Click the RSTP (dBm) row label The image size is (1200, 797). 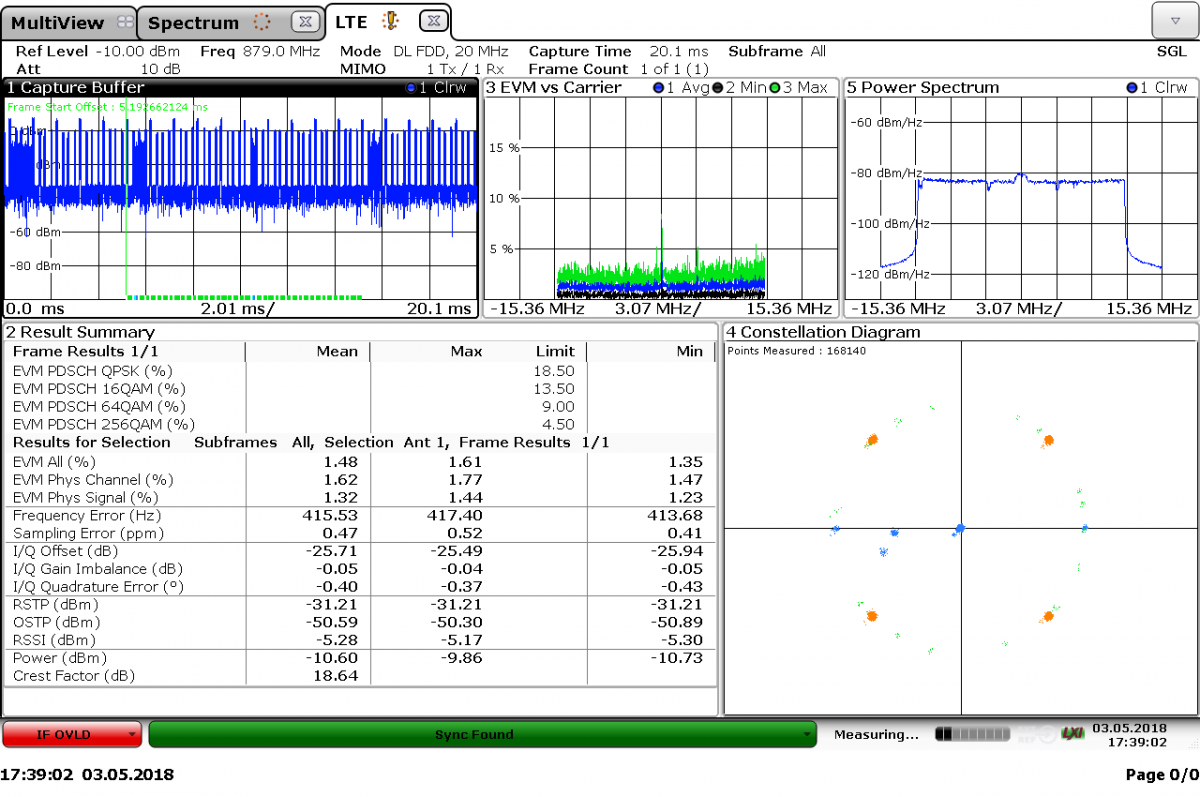(x=54, y=604)
